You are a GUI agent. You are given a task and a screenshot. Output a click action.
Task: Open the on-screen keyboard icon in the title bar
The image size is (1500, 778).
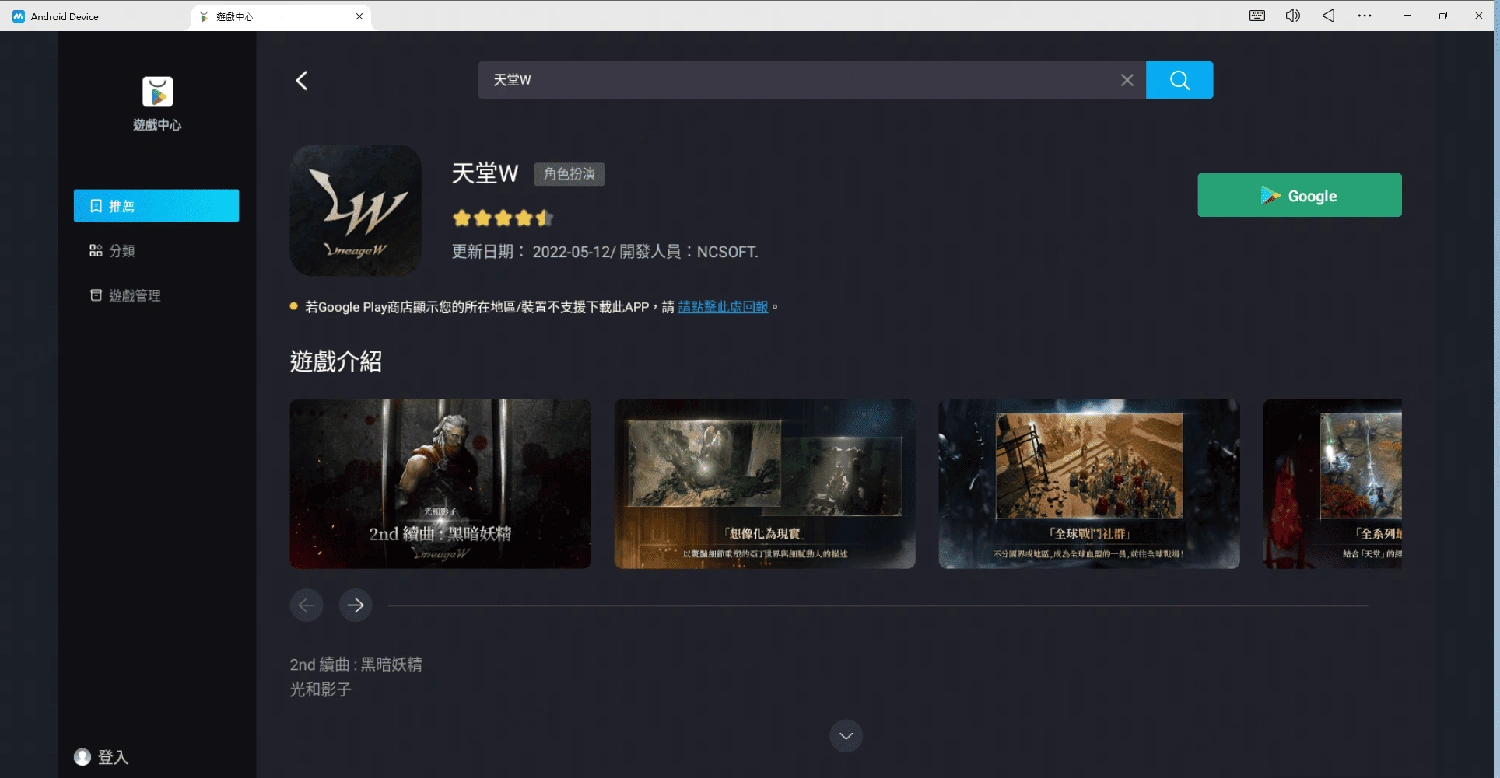click(1256, 15)
